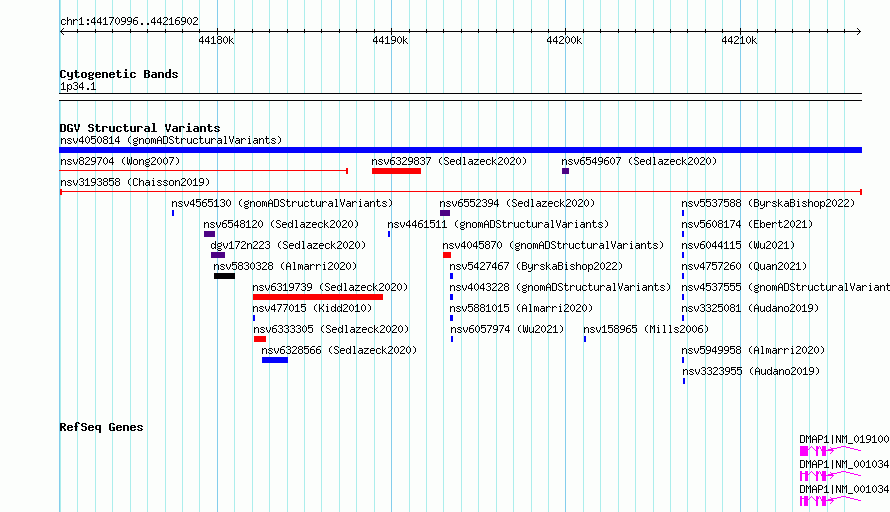Select nsv6057974 (Wu2021) label

tap(507, 329)
